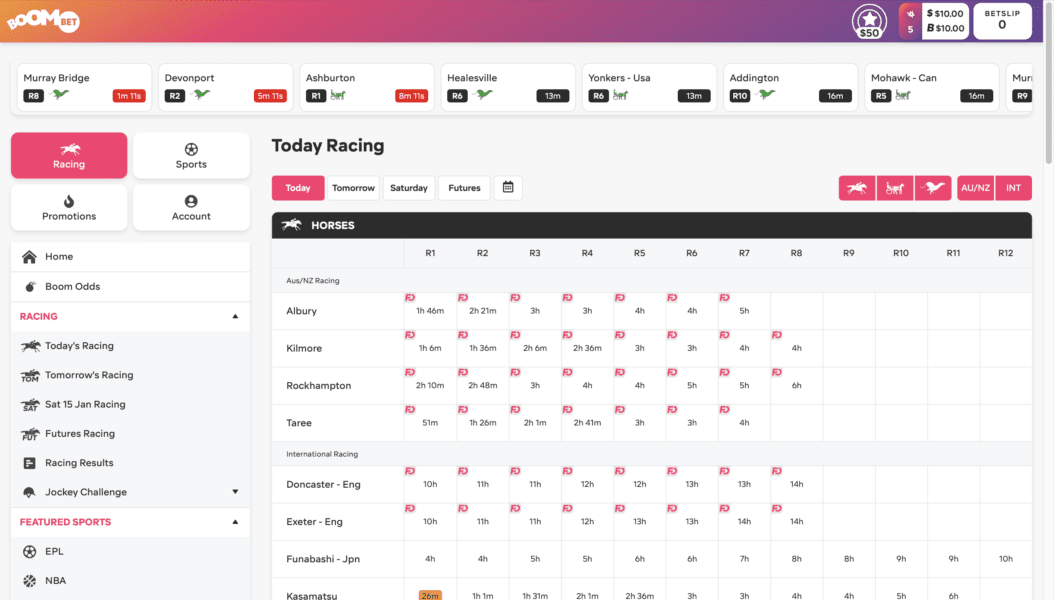Select the Kasamatsu 26m race countdown
The width and height of the screenshot is (1054, 600).
[x=430, y=594]
